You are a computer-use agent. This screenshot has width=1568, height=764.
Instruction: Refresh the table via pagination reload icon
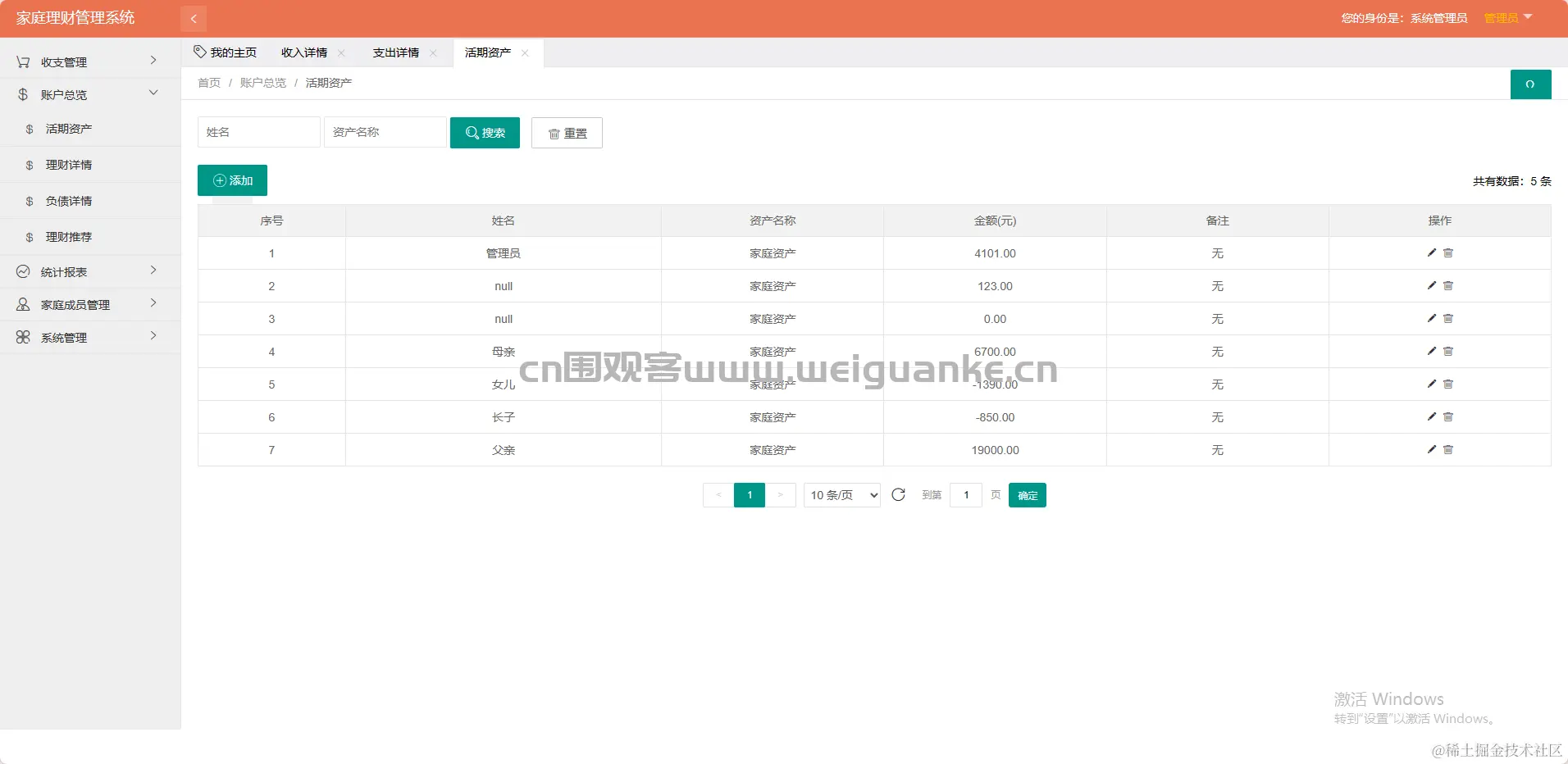898,494
